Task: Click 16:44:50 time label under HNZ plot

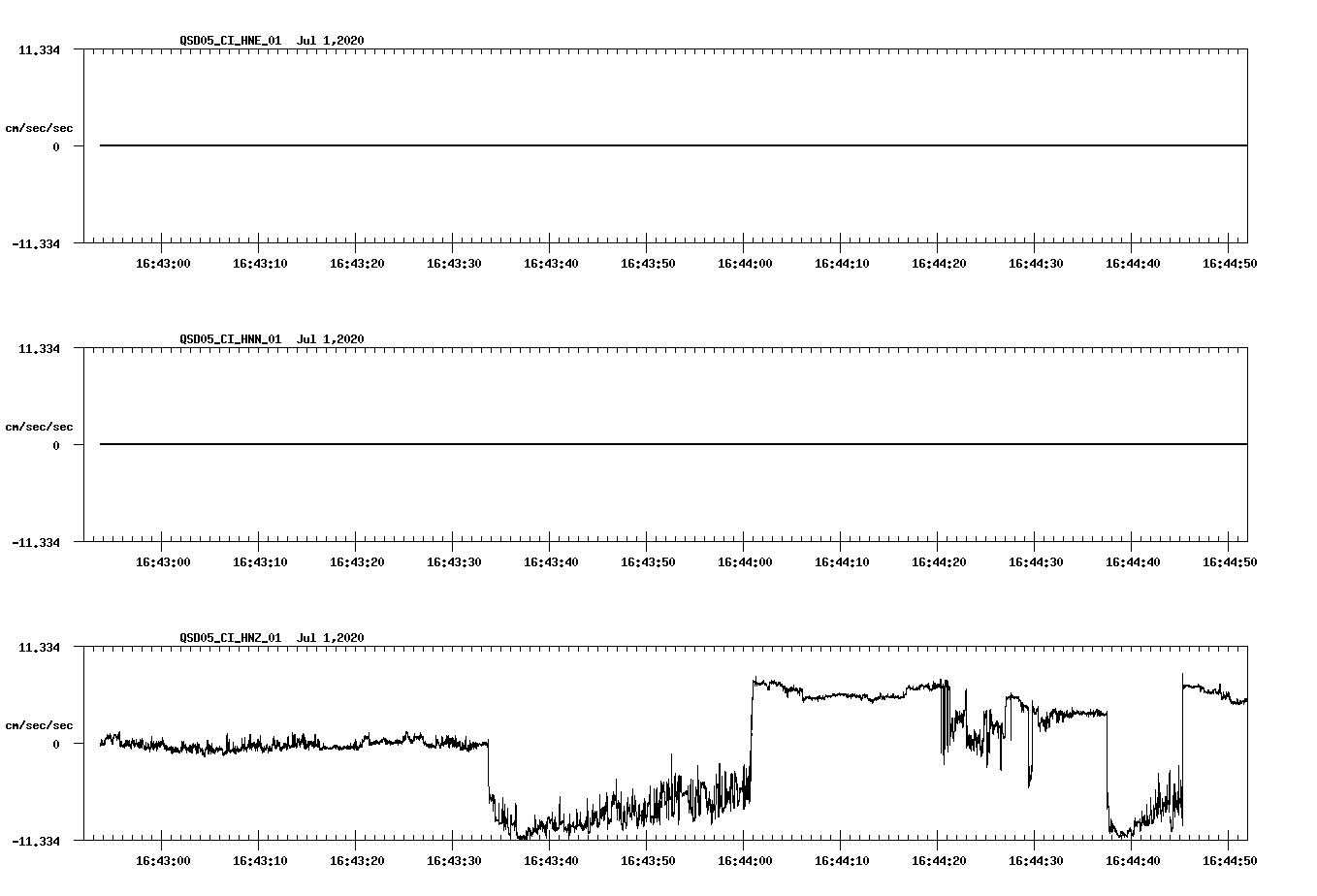Action: click(x=1230, y=861)
